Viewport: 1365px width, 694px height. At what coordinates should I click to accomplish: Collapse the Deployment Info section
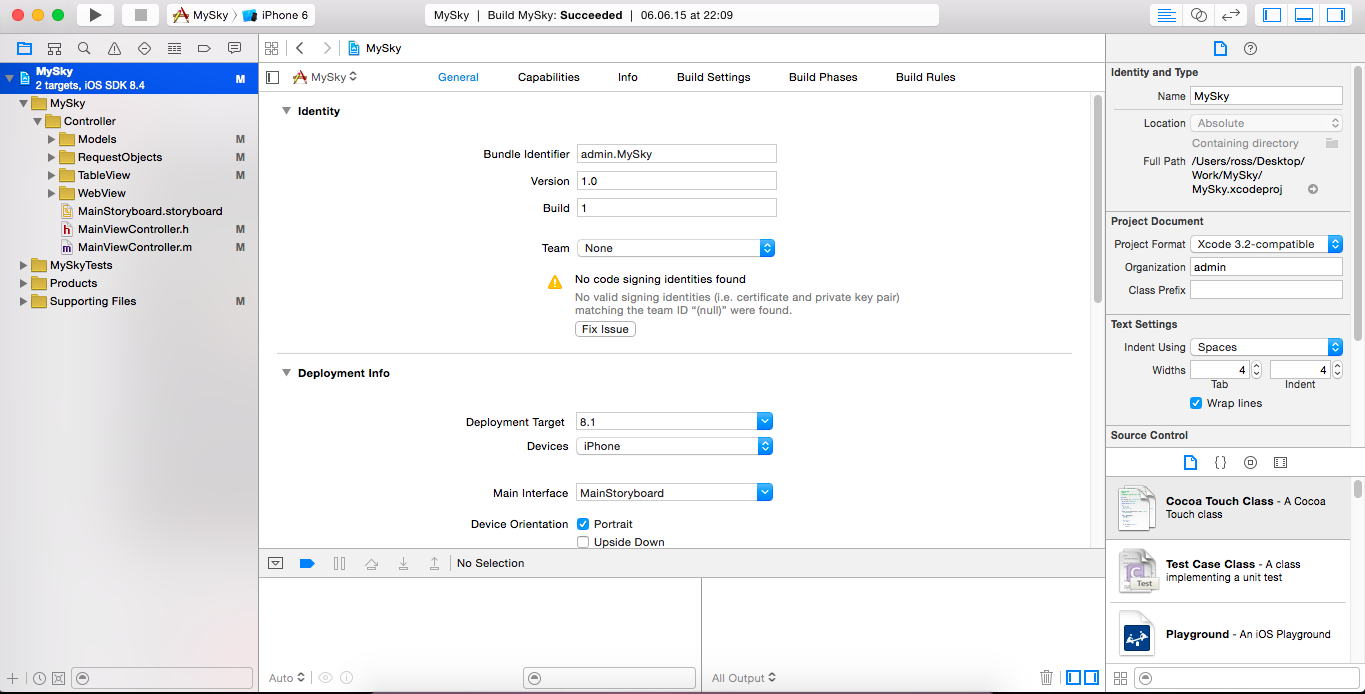tap(286, 373)
